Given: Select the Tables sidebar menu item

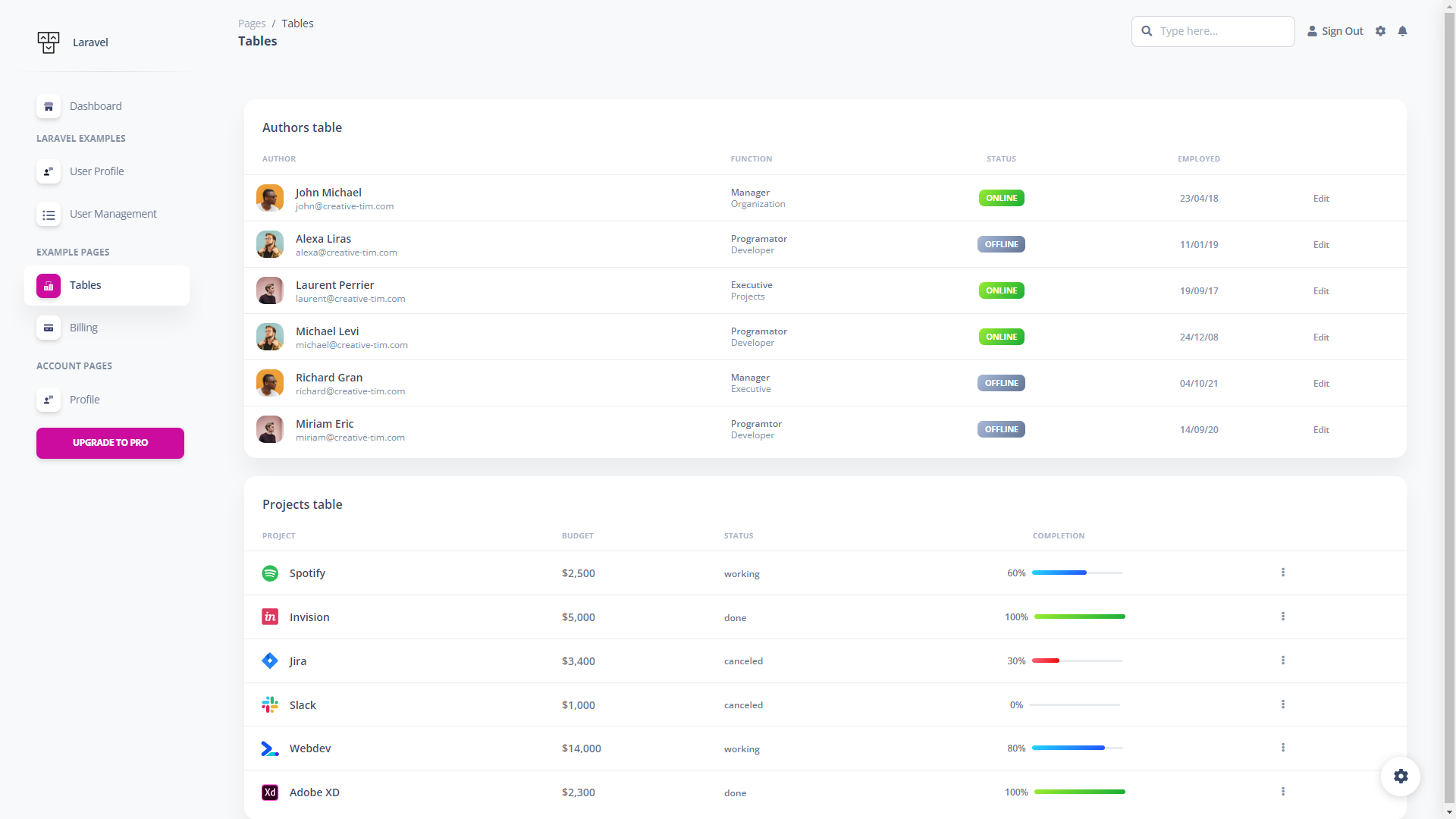Looking at the screenshot, I should click(86, 285).
